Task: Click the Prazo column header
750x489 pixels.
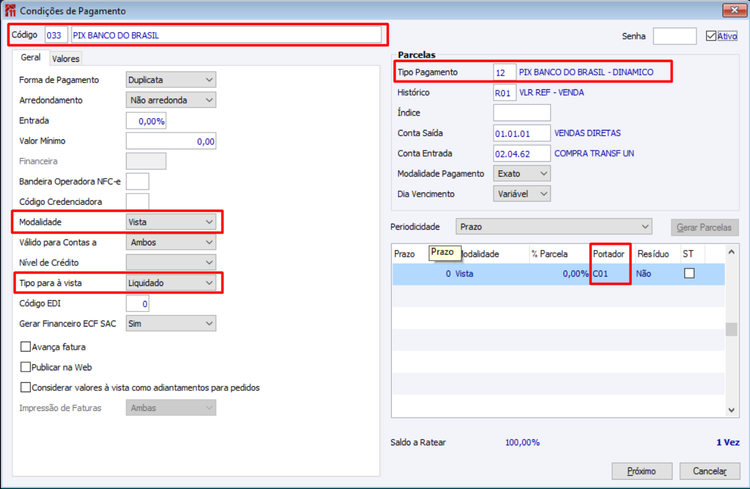Action: 404,254
